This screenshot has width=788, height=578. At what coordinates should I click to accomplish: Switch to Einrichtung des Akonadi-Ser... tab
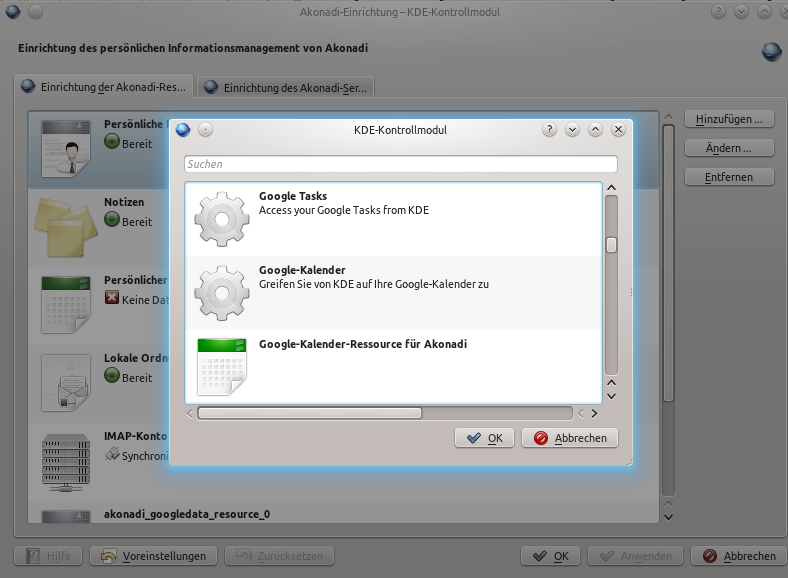286,87
